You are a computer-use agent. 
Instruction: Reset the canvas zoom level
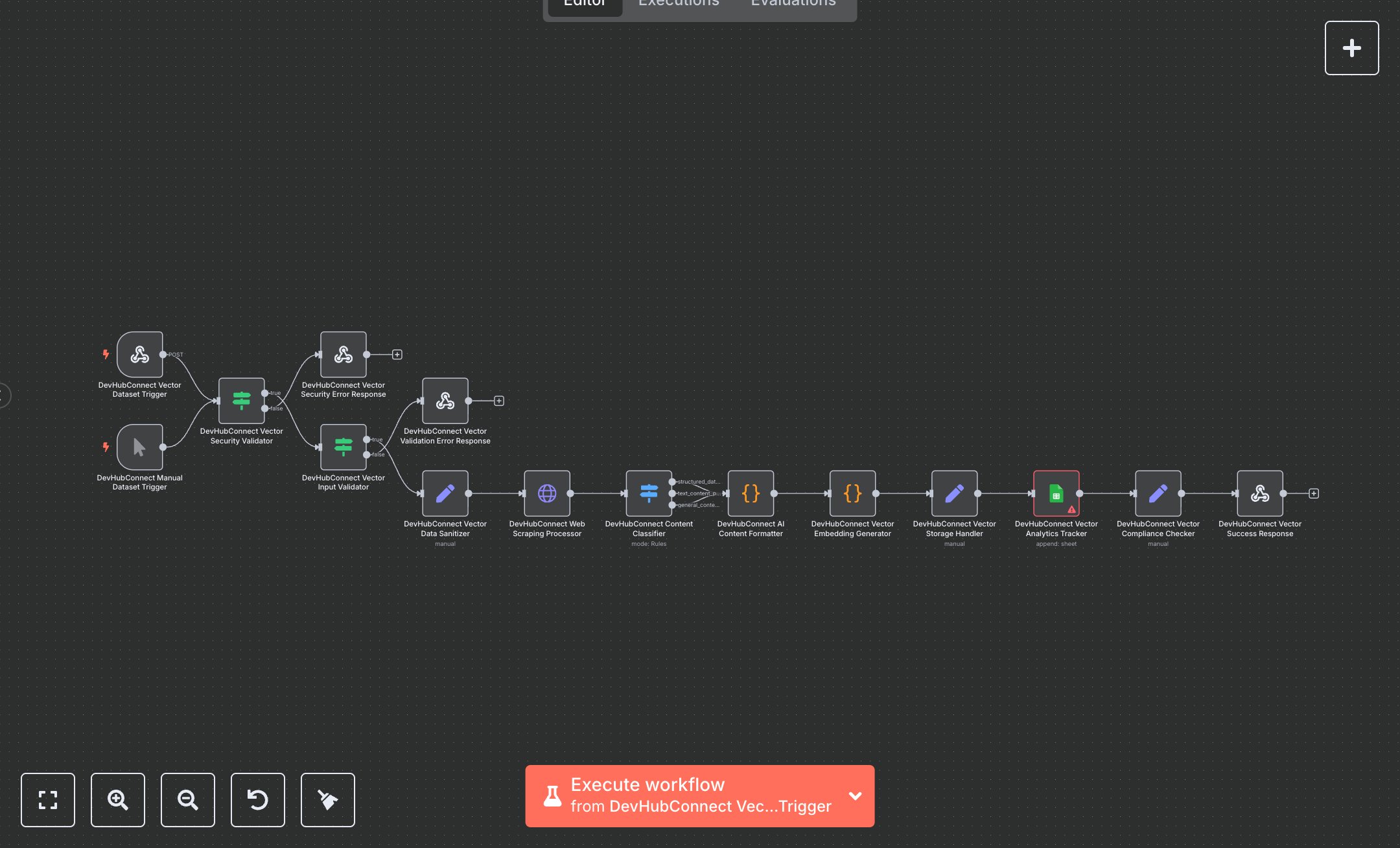258,800
